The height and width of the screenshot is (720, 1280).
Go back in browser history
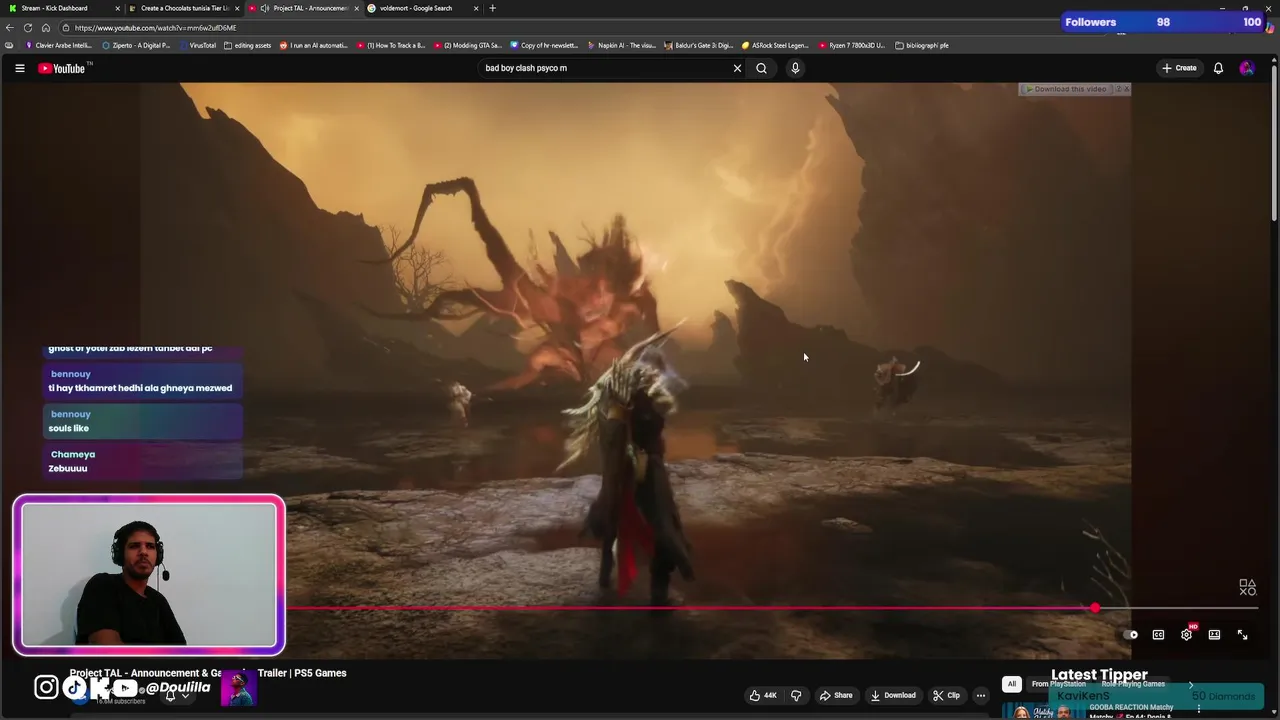tap(10, 28)
